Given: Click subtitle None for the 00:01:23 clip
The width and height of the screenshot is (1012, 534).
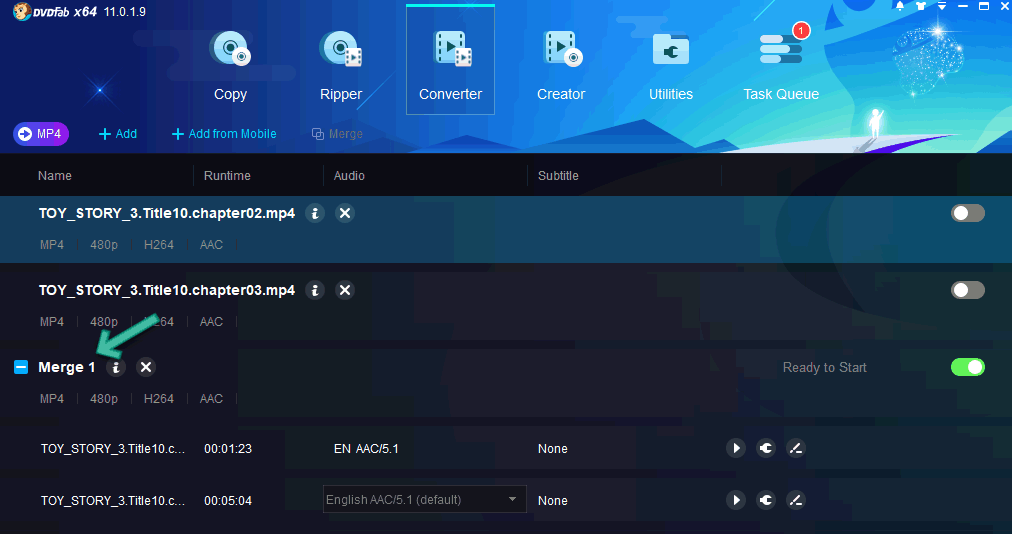Looking at the screenshot, I should (552, 449).
